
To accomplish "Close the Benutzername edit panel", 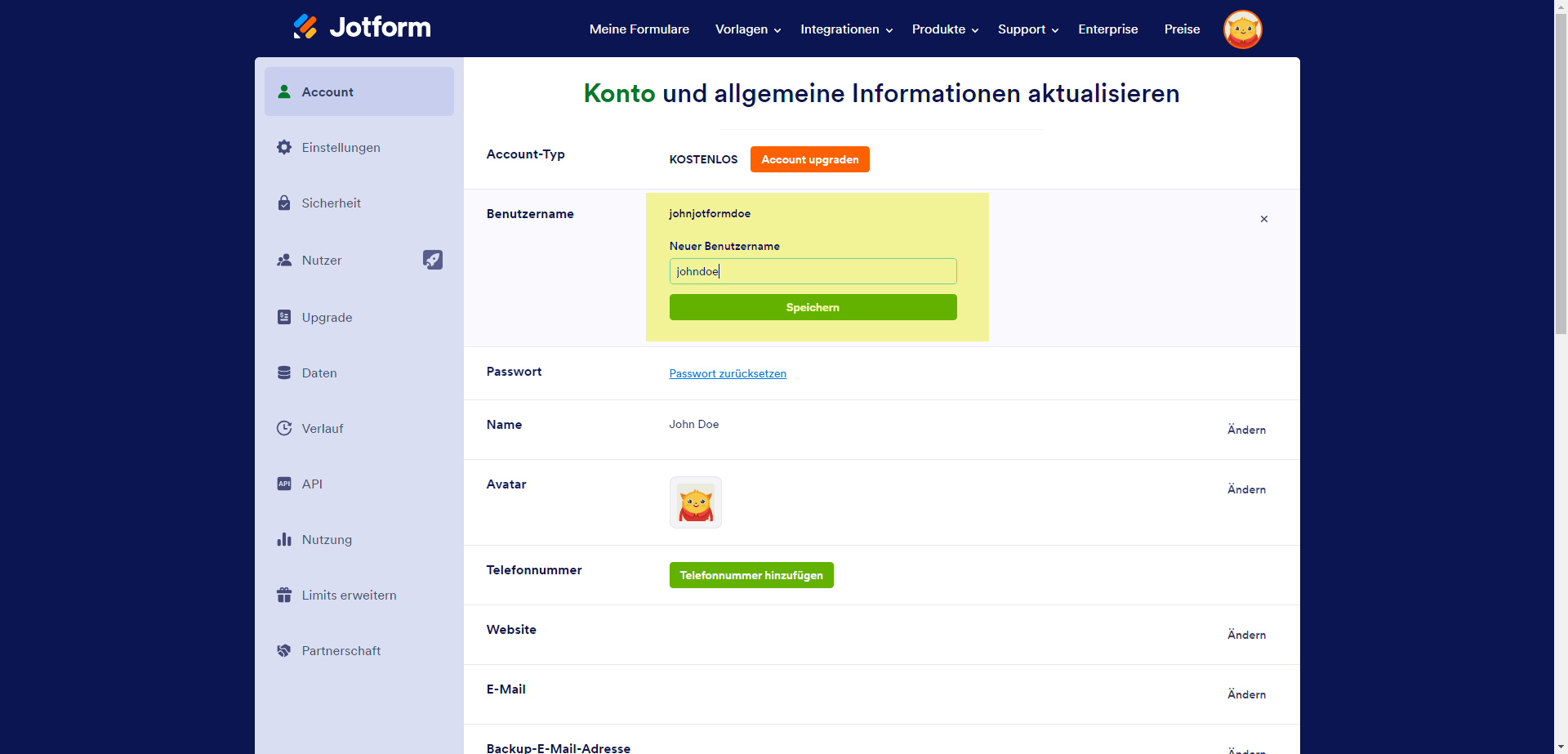I will click(x=1264, y=219).
